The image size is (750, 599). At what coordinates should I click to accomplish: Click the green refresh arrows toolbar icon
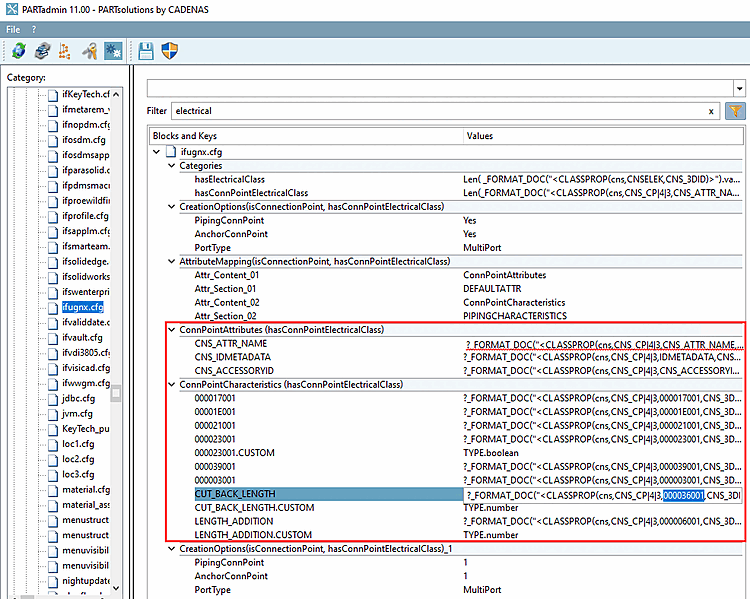18,50
